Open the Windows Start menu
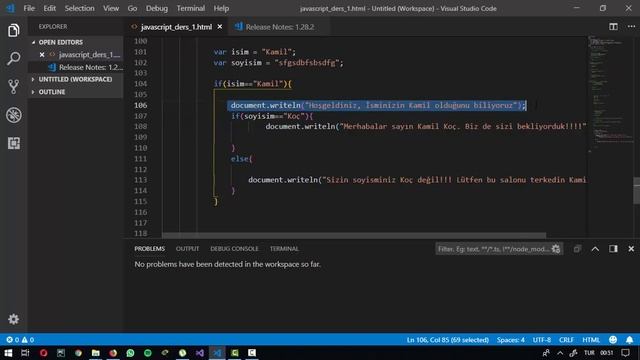This screenshot has width=640, height=360. pyautogui.click(x=8, y=353)
